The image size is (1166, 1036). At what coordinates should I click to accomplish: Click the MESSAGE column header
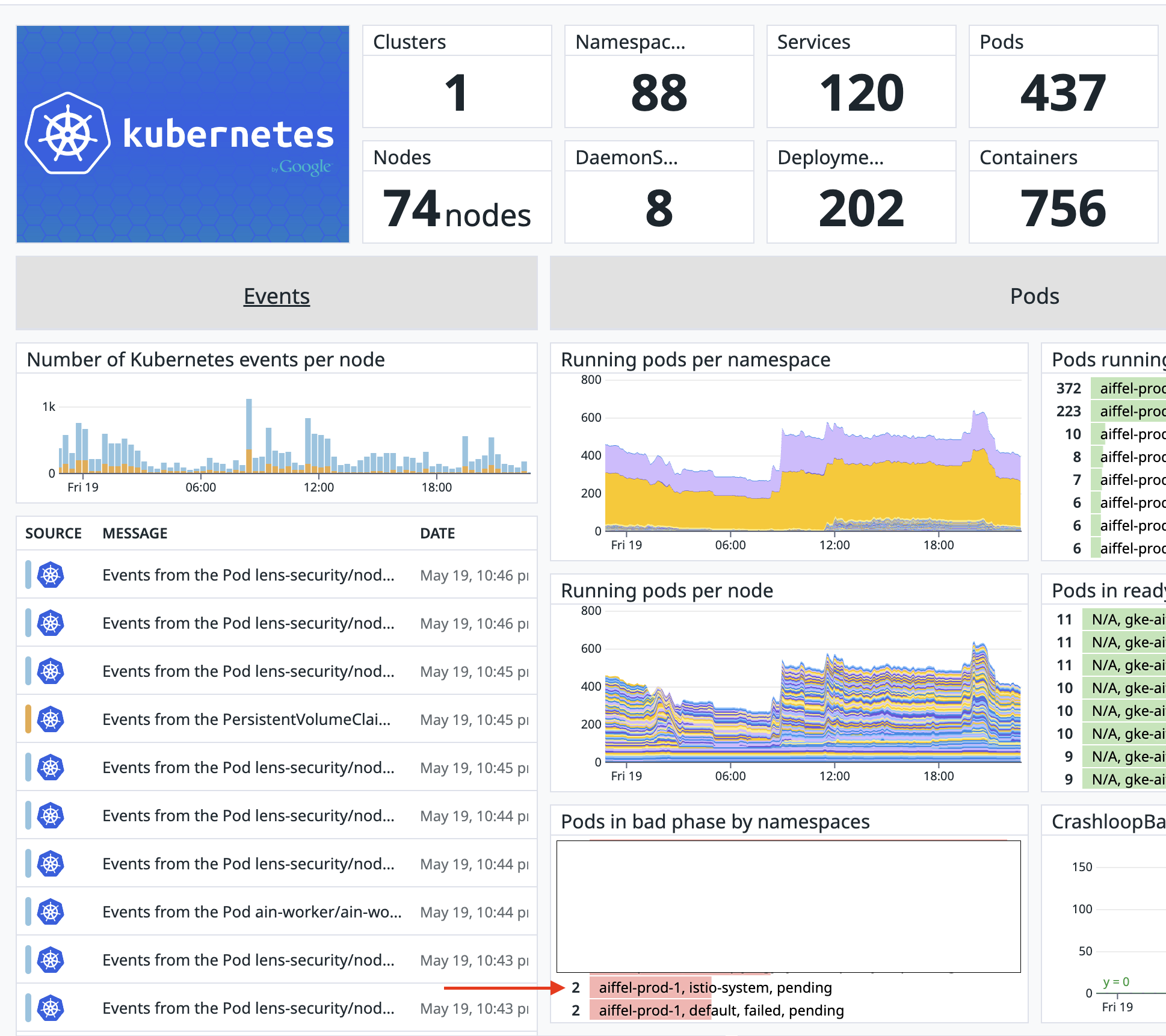(135, 533)
